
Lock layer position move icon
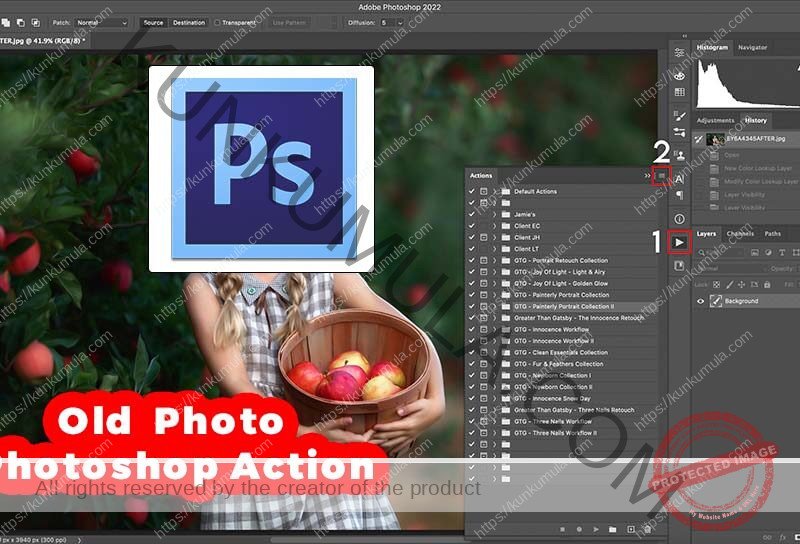point(741,285)
